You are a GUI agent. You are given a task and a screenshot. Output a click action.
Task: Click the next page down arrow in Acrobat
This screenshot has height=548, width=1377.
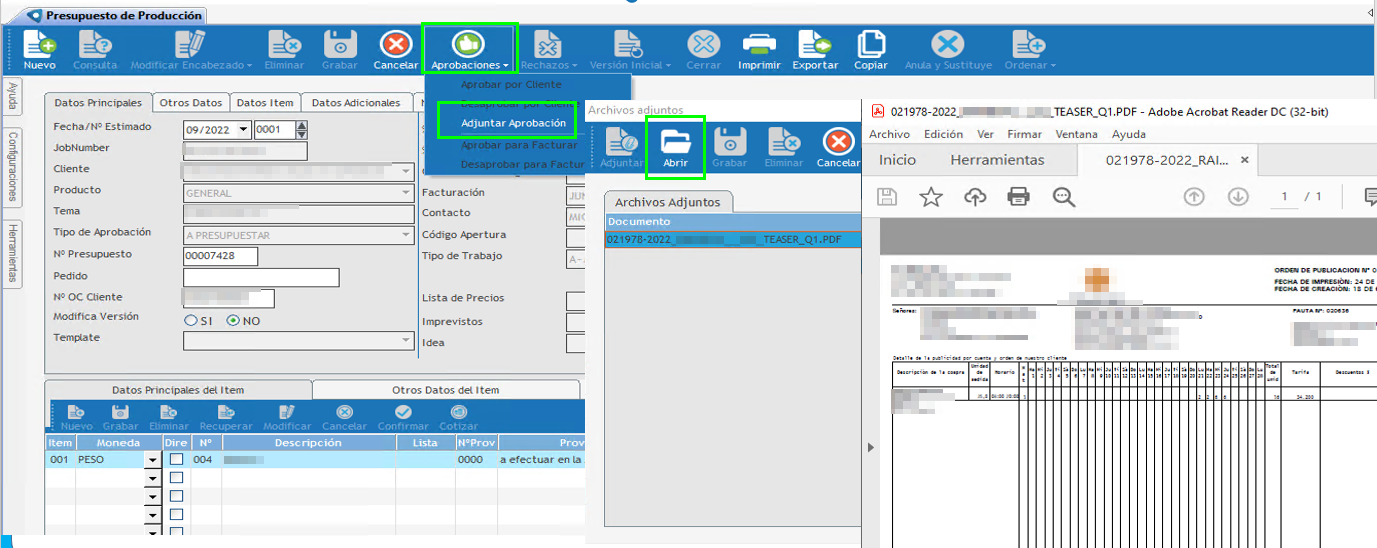[x=1238, y=196]
